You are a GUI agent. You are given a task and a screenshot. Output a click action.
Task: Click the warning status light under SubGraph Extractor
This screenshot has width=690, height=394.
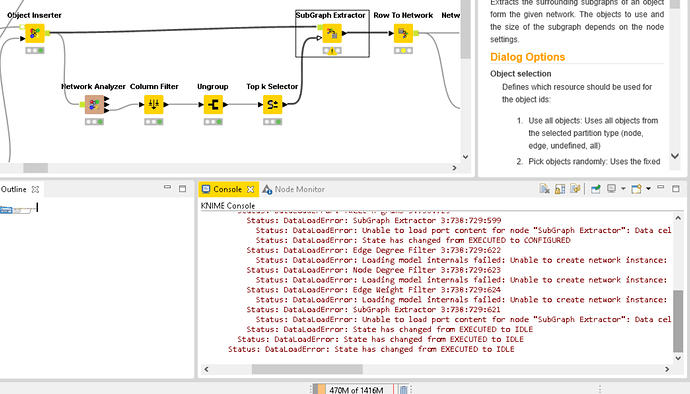[x=332, y=51]
